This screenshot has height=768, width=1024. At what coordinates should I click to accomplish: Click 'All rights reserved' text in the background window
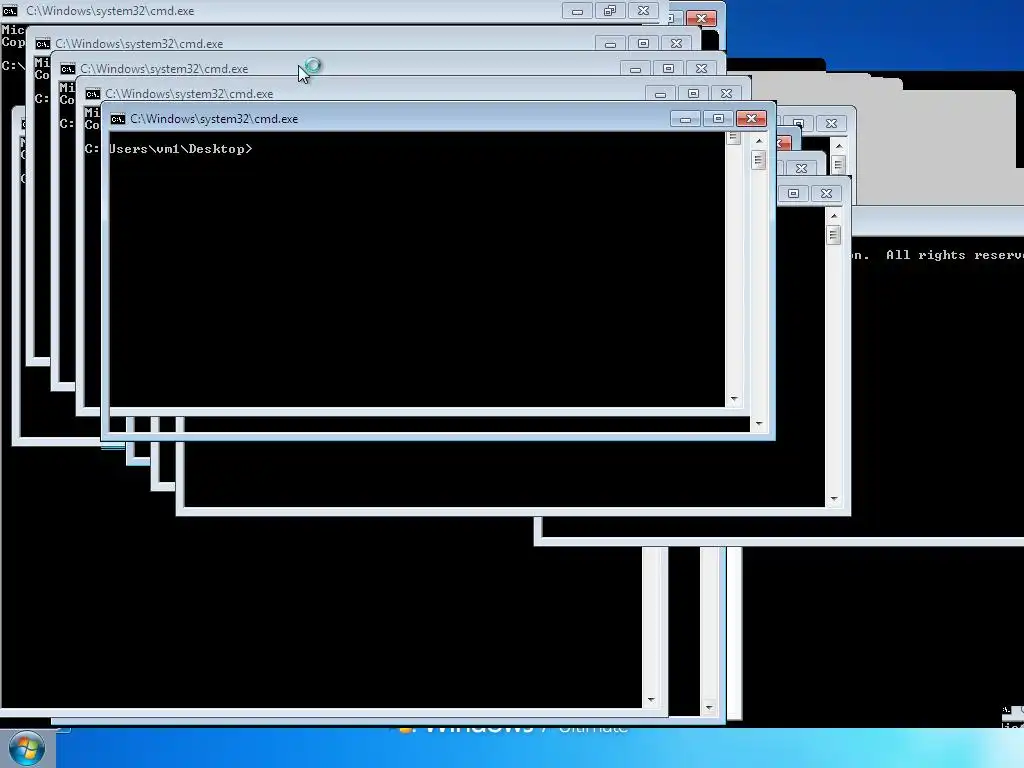click(x=955, y=255)
